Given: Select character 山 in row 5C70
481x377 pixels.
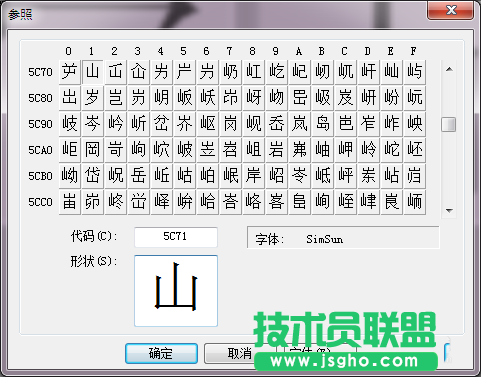Looking at the screenshot, I should (x=92, y=72).
